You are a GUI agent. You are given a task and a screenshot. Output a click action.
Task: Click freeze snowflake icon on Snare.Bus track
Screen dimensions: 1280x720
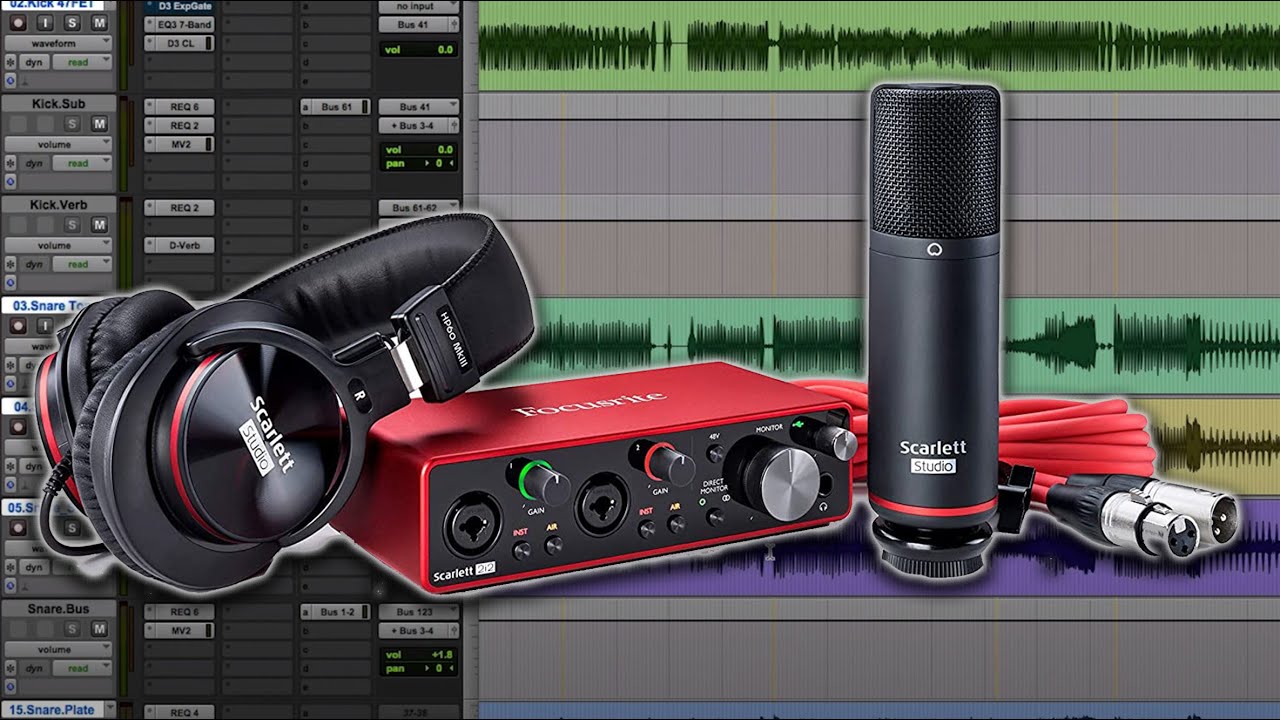[x=10, y=668]
